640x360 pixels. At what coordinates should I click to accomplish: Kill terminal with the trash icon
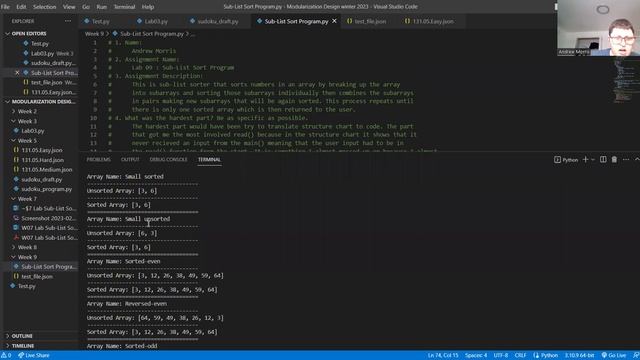(614, 160)
